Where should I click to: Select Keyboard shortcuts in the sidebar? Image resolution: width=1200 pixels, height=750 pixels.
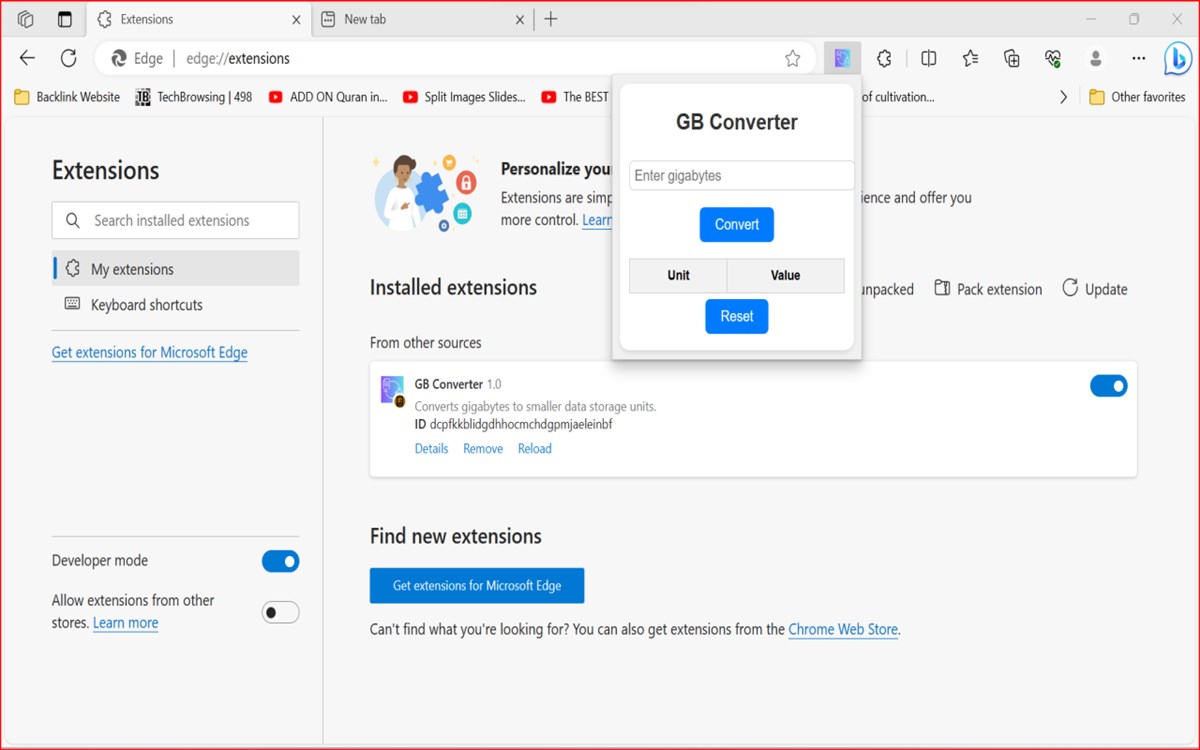[175, 305]
